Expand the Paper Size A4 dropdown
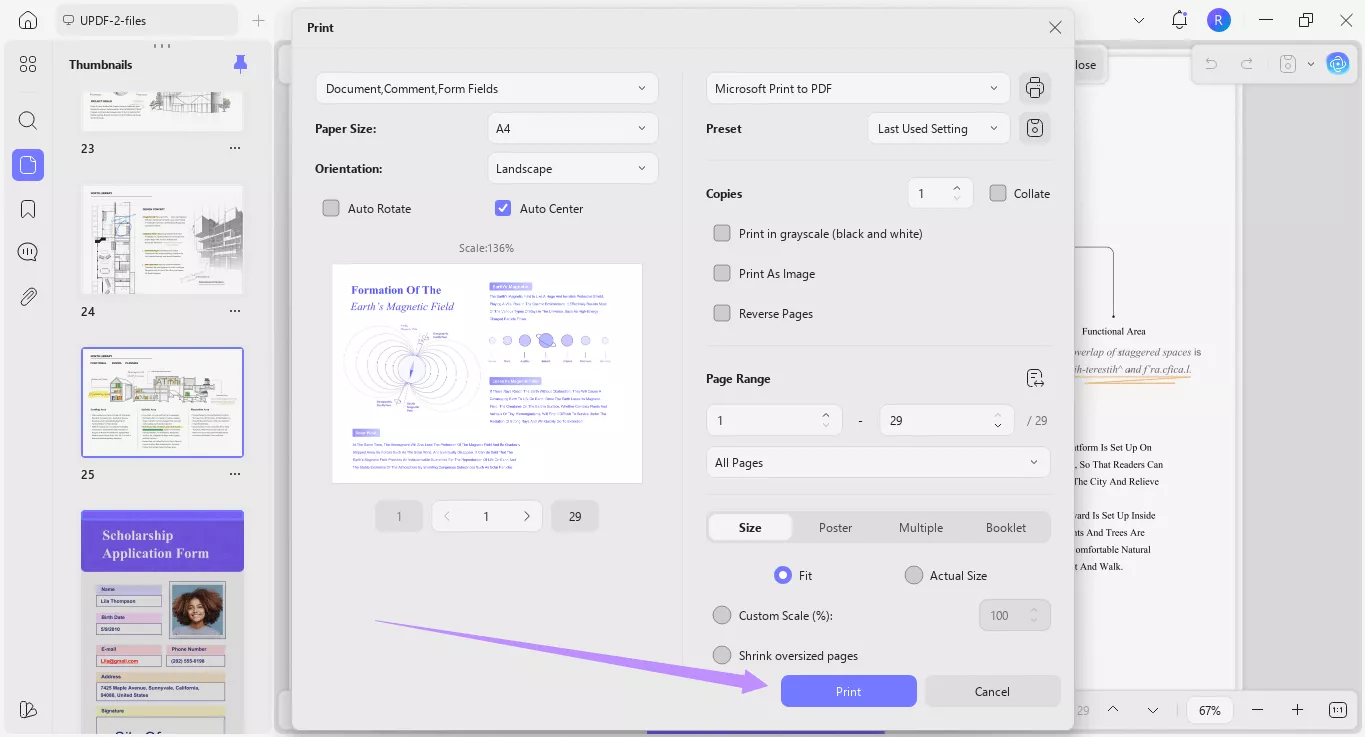Viewport: 1365px width, 737px height. tap(572, 128)
